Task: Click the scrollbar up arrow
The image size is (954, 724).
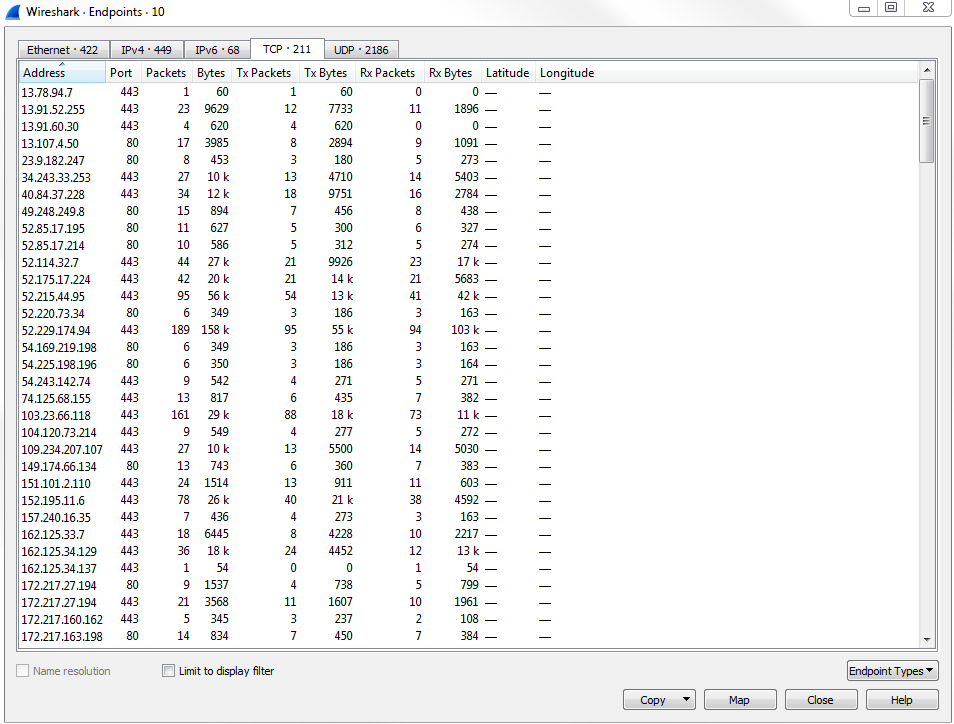Action: (927, 70)
